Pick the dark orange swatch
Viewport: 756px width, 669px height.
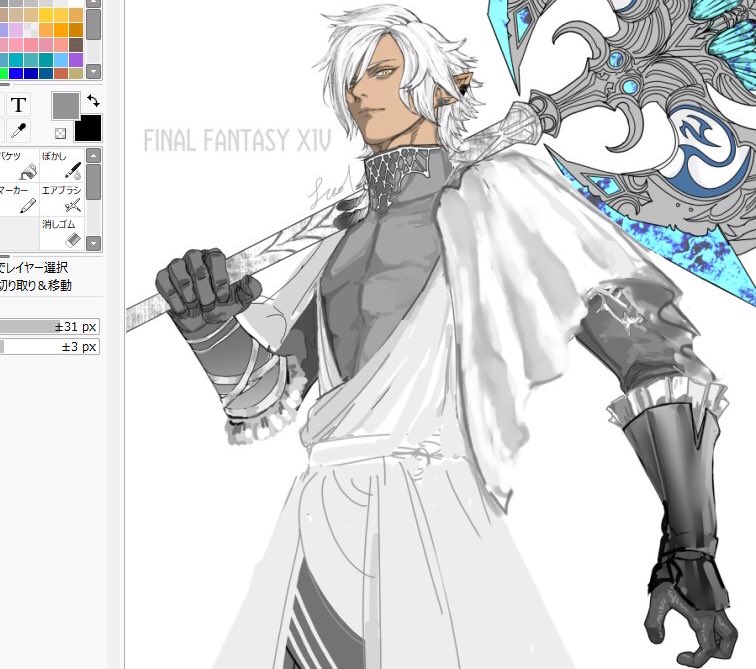[76, 30]
